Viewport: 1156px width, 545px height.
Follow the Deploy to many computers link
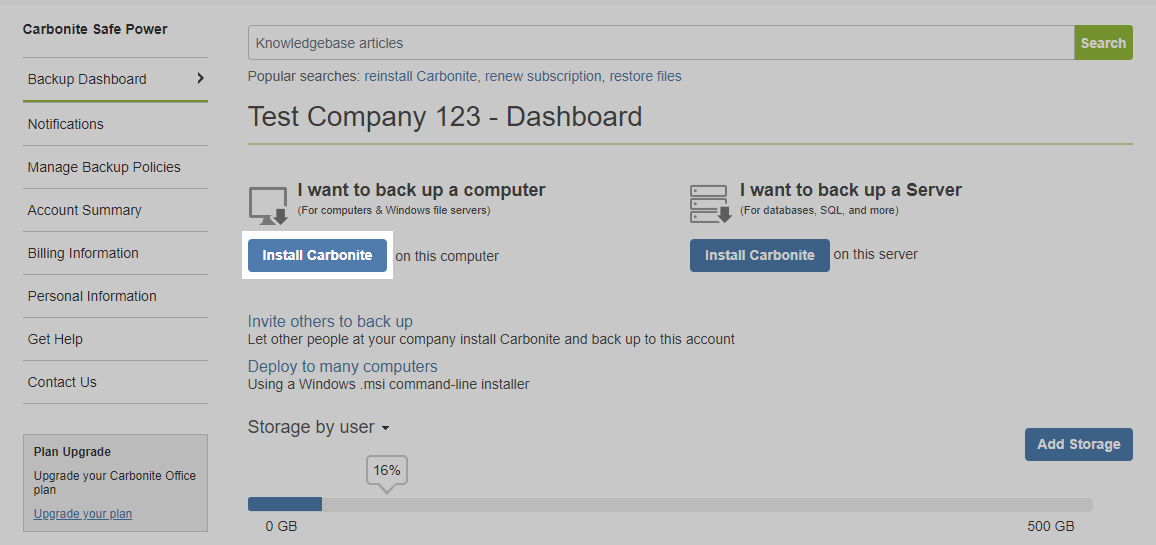(342, 366)
